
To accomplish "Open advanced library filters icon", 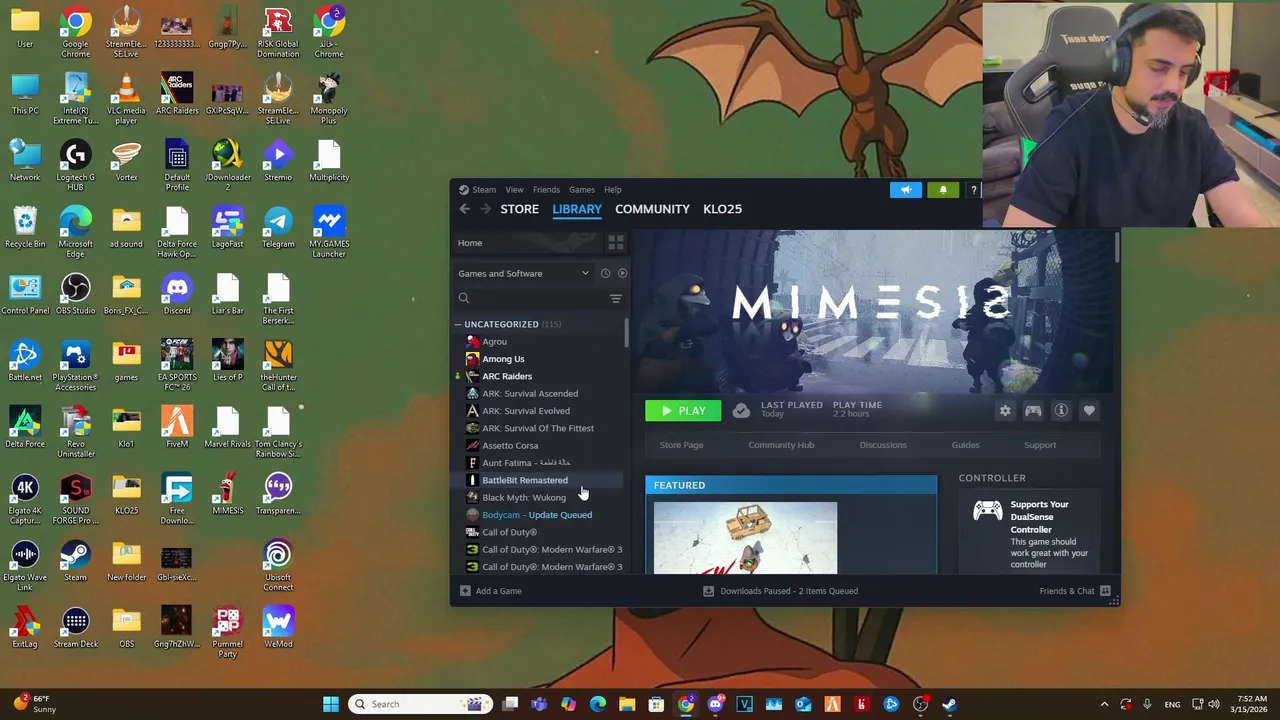I will [616, 298].
